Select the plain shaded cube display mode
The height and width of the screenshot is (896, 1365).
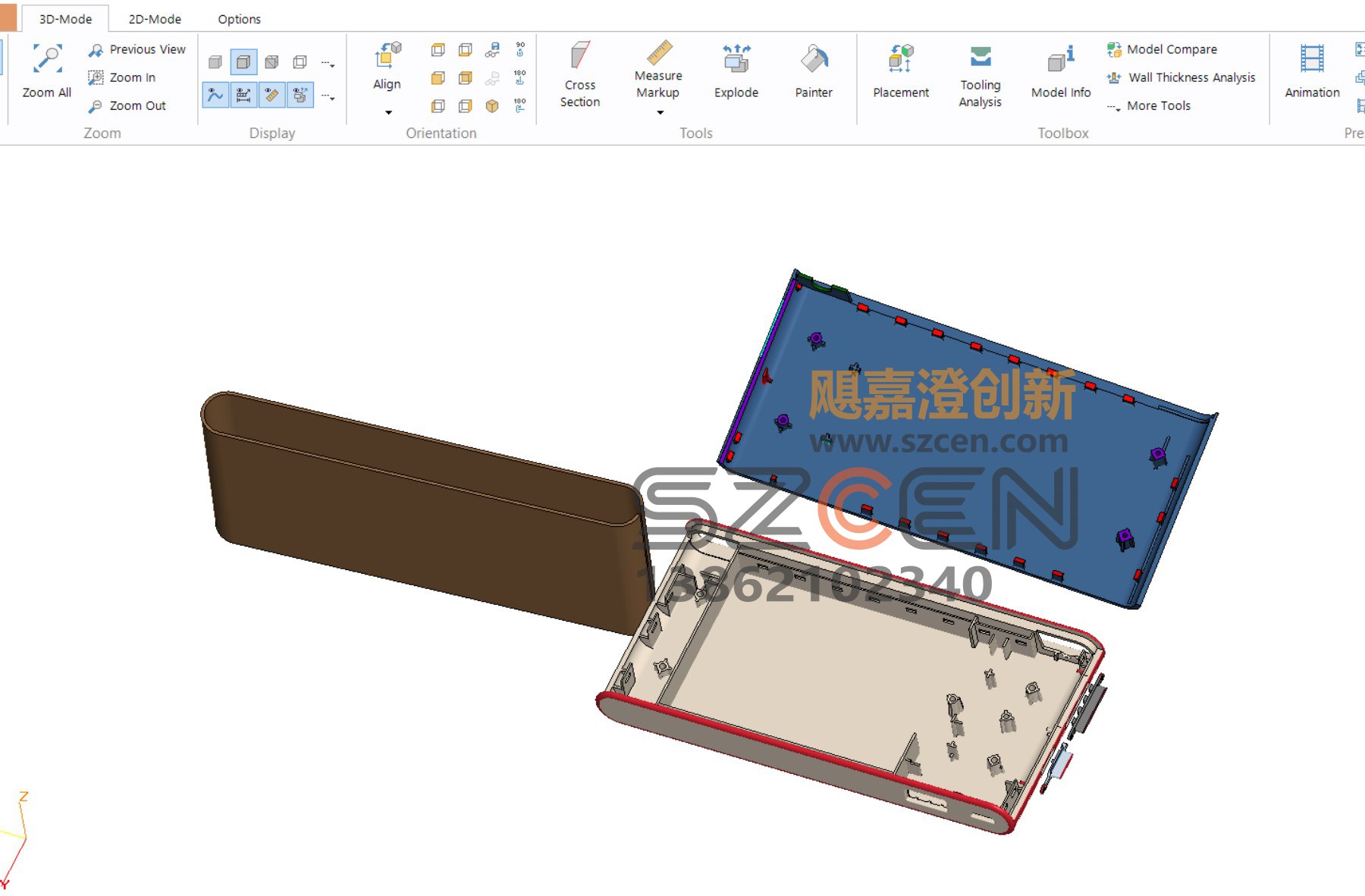pos(215,62)
